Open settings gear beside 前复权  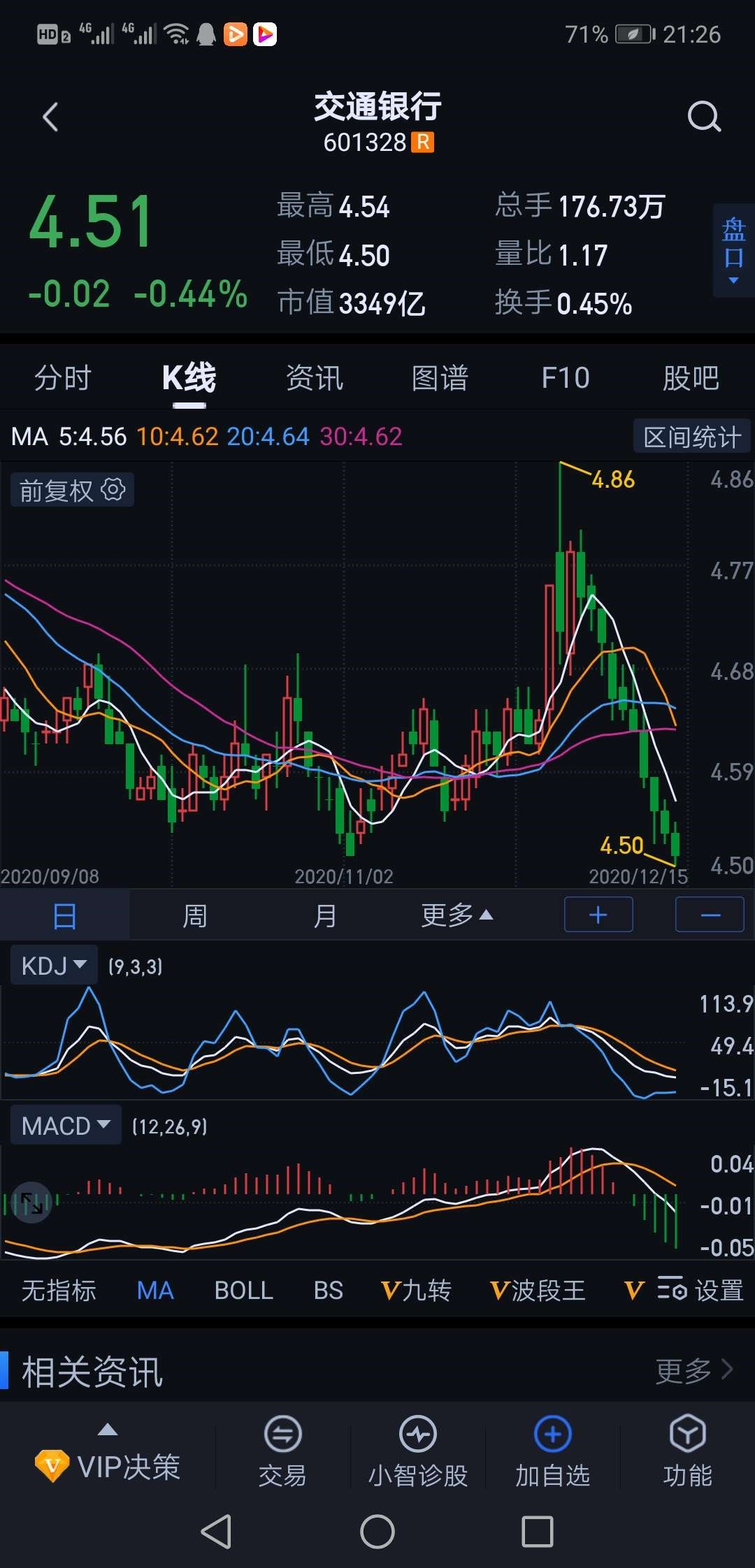pyautogui.click(x=113, y=489)
